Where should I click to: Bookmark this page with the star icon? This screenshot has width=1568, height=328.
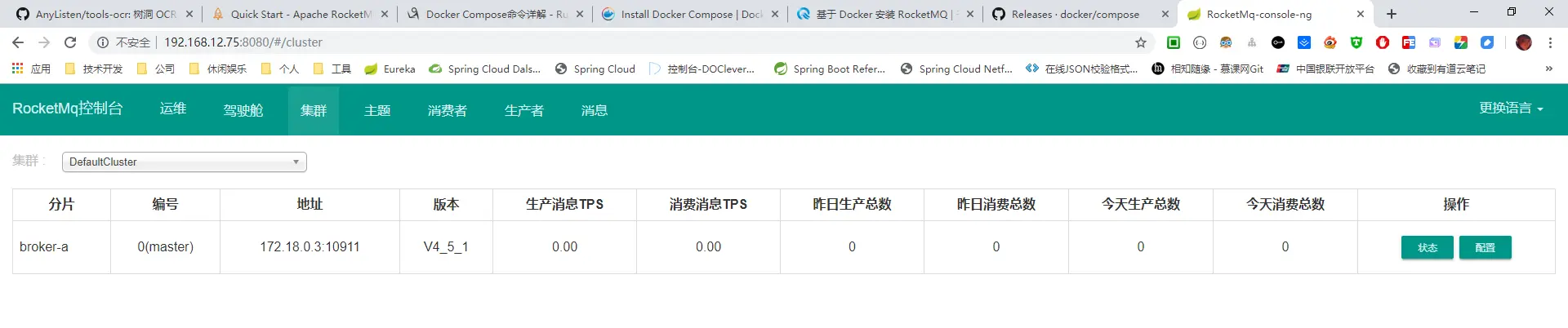1141,42
